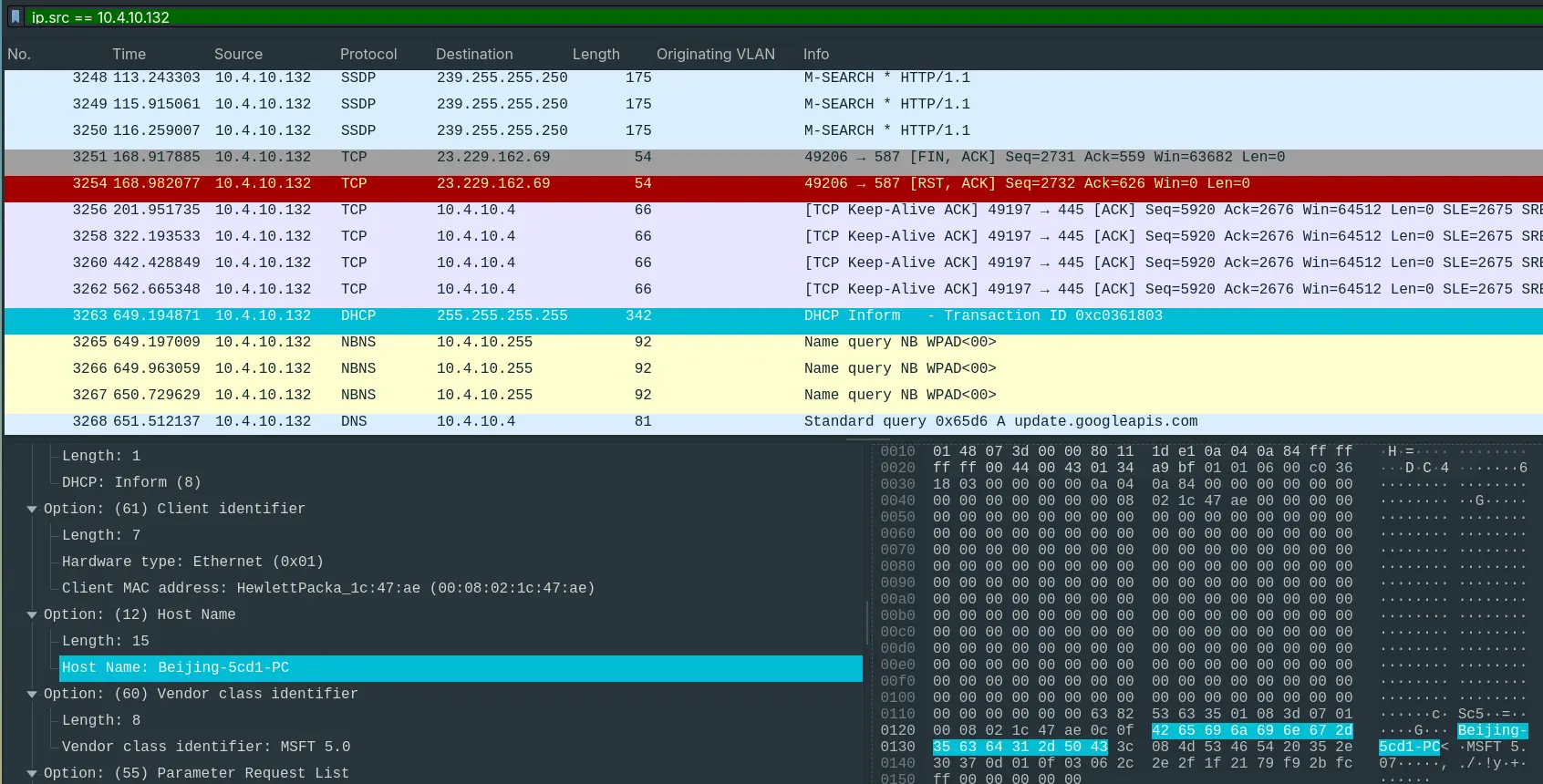Click the packet details pane scrollbar

[866, 623]
